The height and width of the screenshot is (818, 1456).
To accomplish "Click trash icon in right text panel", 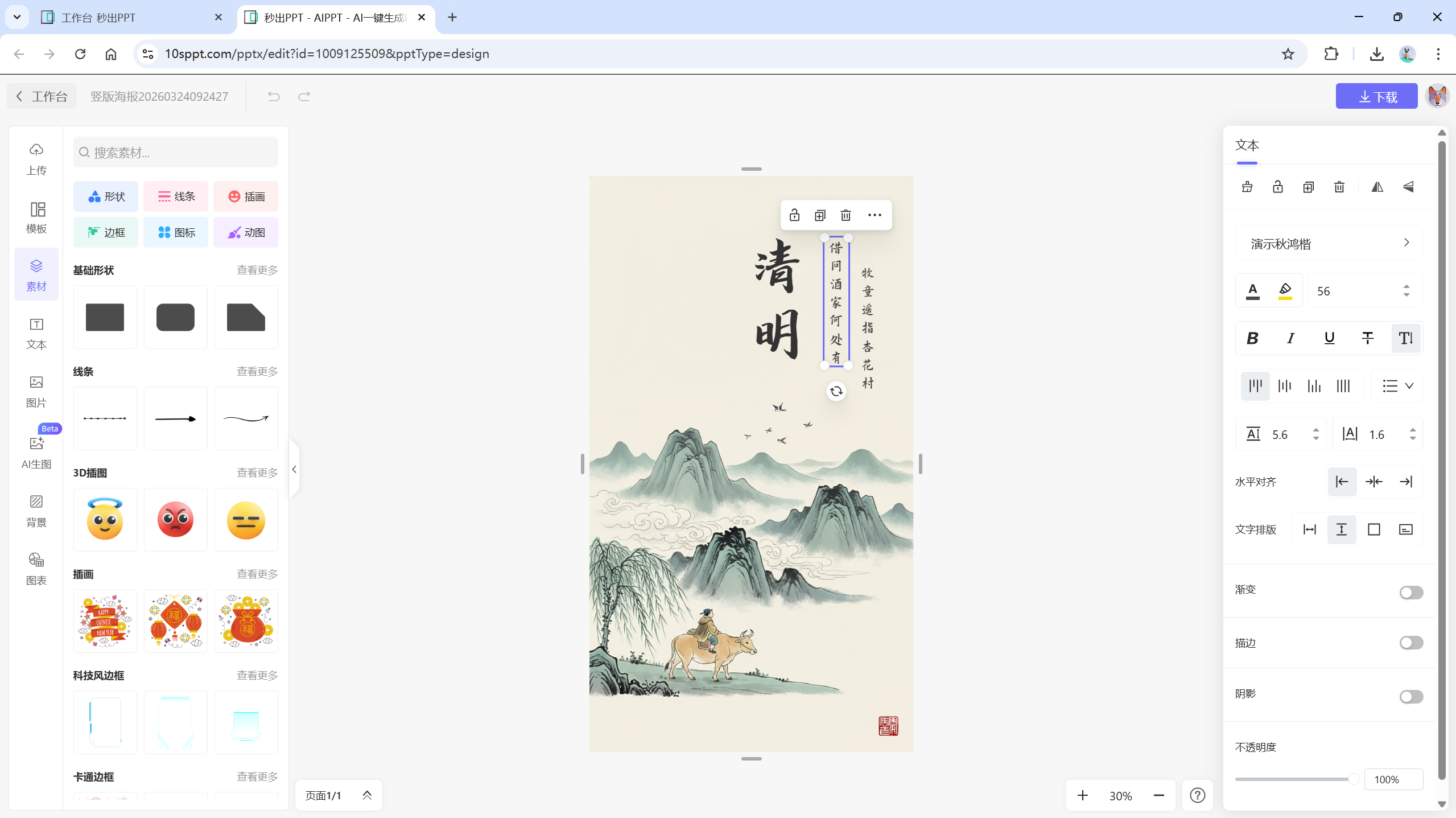I will (1339, 187).
